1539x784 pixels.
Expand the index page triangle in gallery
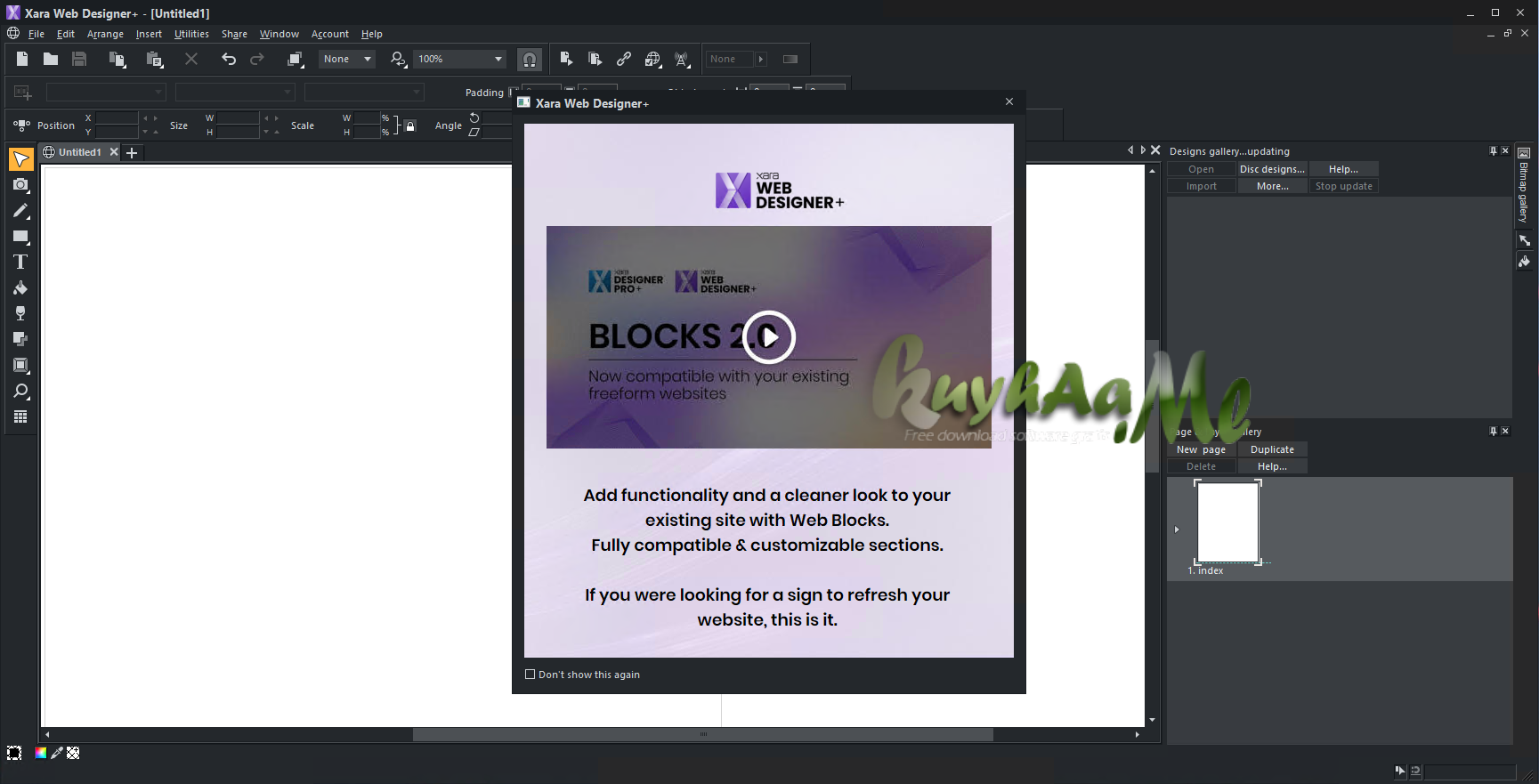(x=1177, y=529)
